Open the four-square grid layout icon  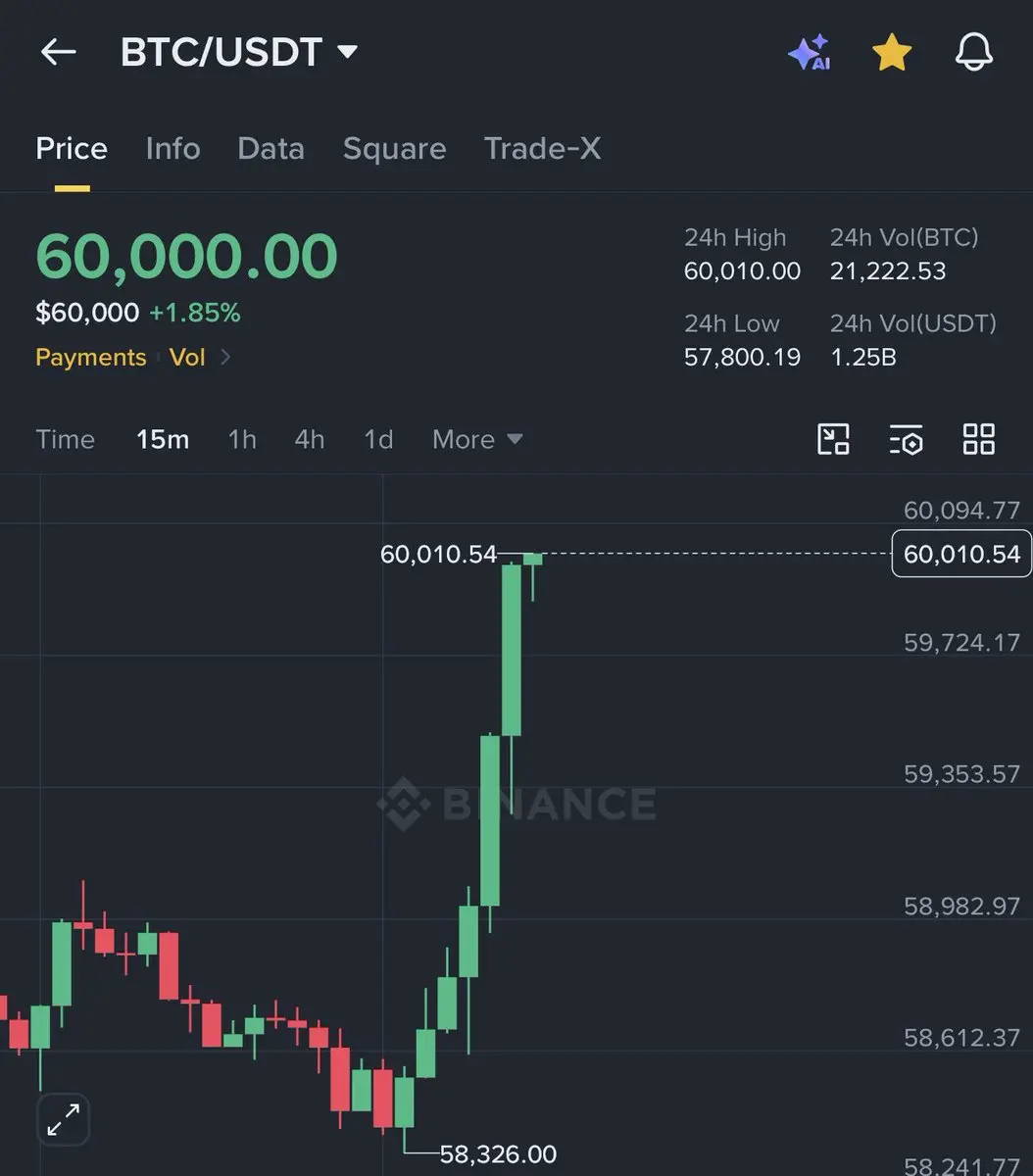[x=978, y=439]
